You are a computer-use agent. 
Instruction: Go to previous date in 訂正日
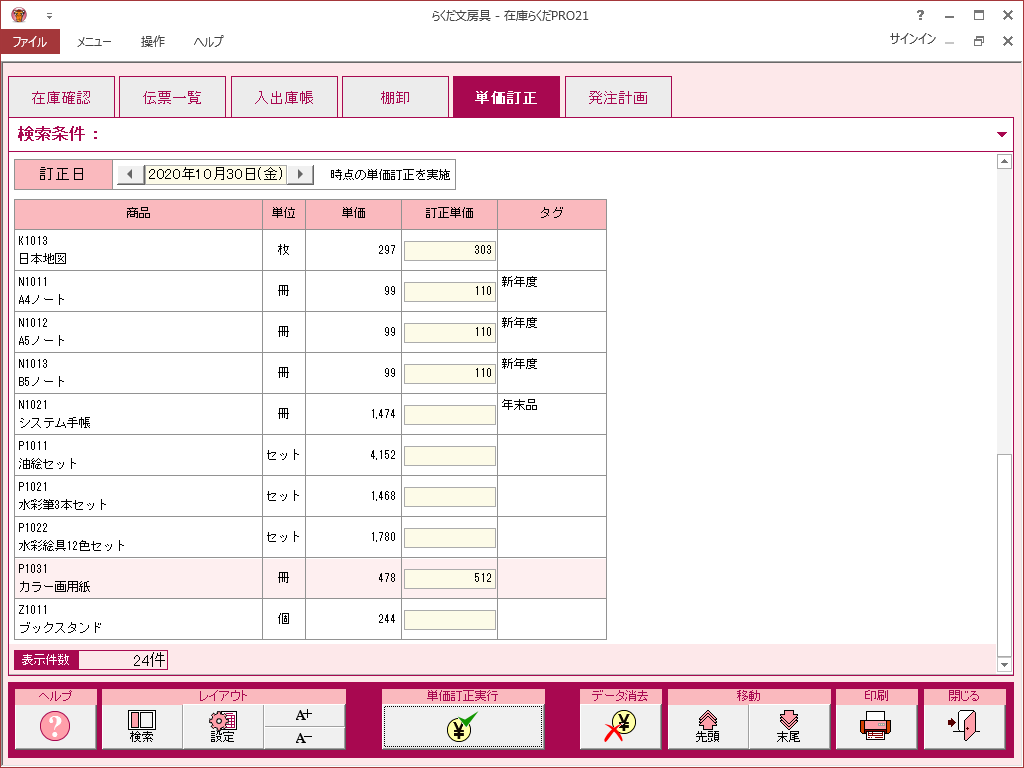coord(130,174)
